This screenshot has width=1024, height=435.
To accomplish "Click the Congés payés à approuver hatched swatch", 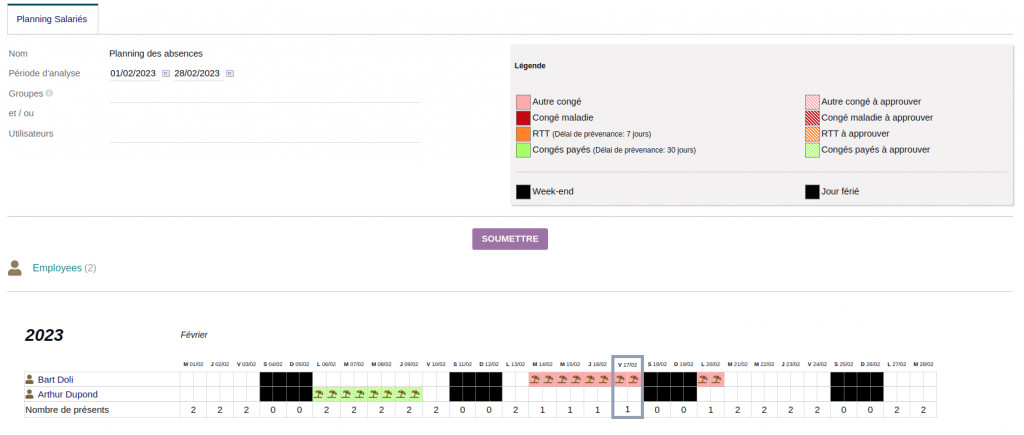I will coord(812,150).
